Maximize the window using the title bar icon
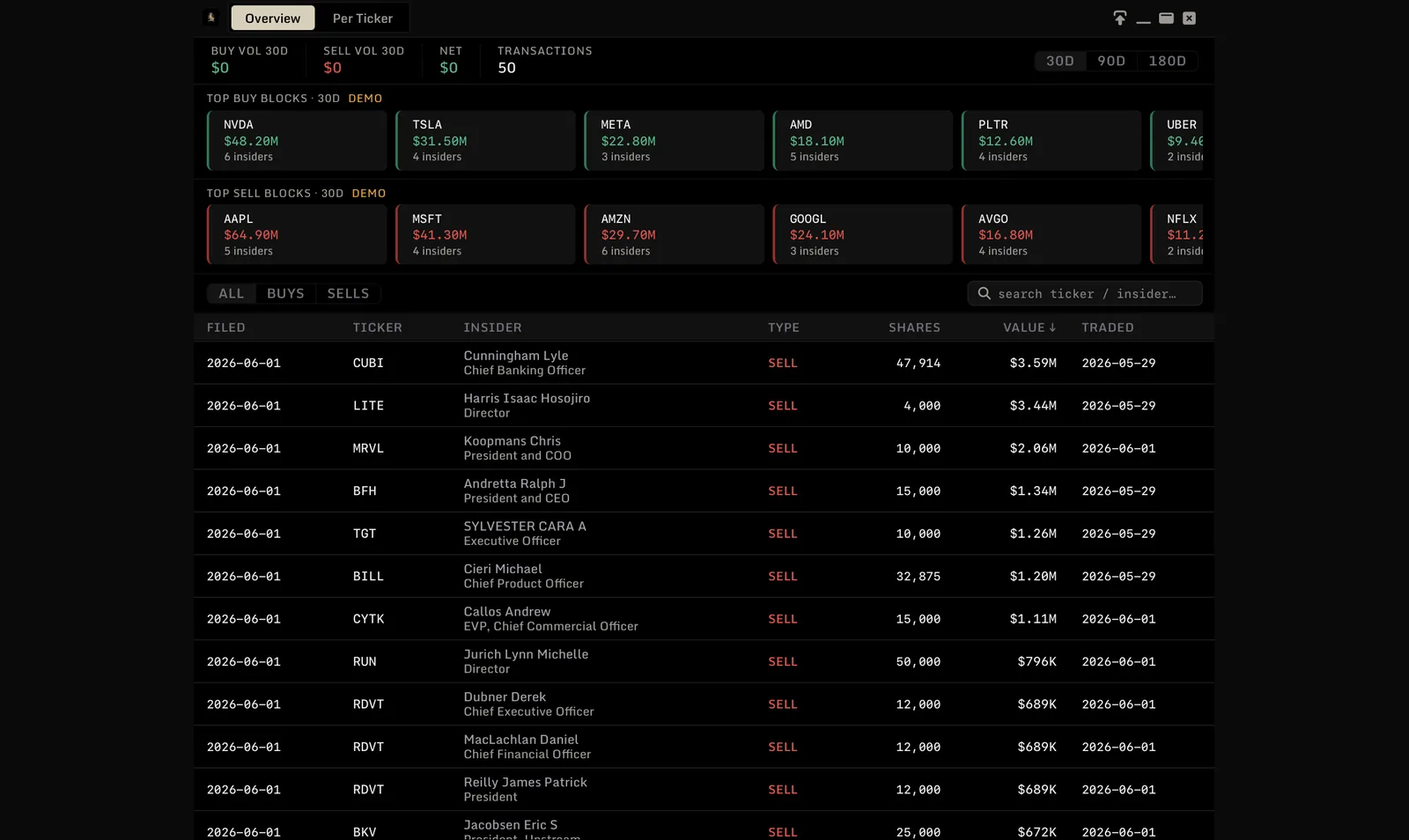The image size is (1409, 840). click(x=1166, y=18)
